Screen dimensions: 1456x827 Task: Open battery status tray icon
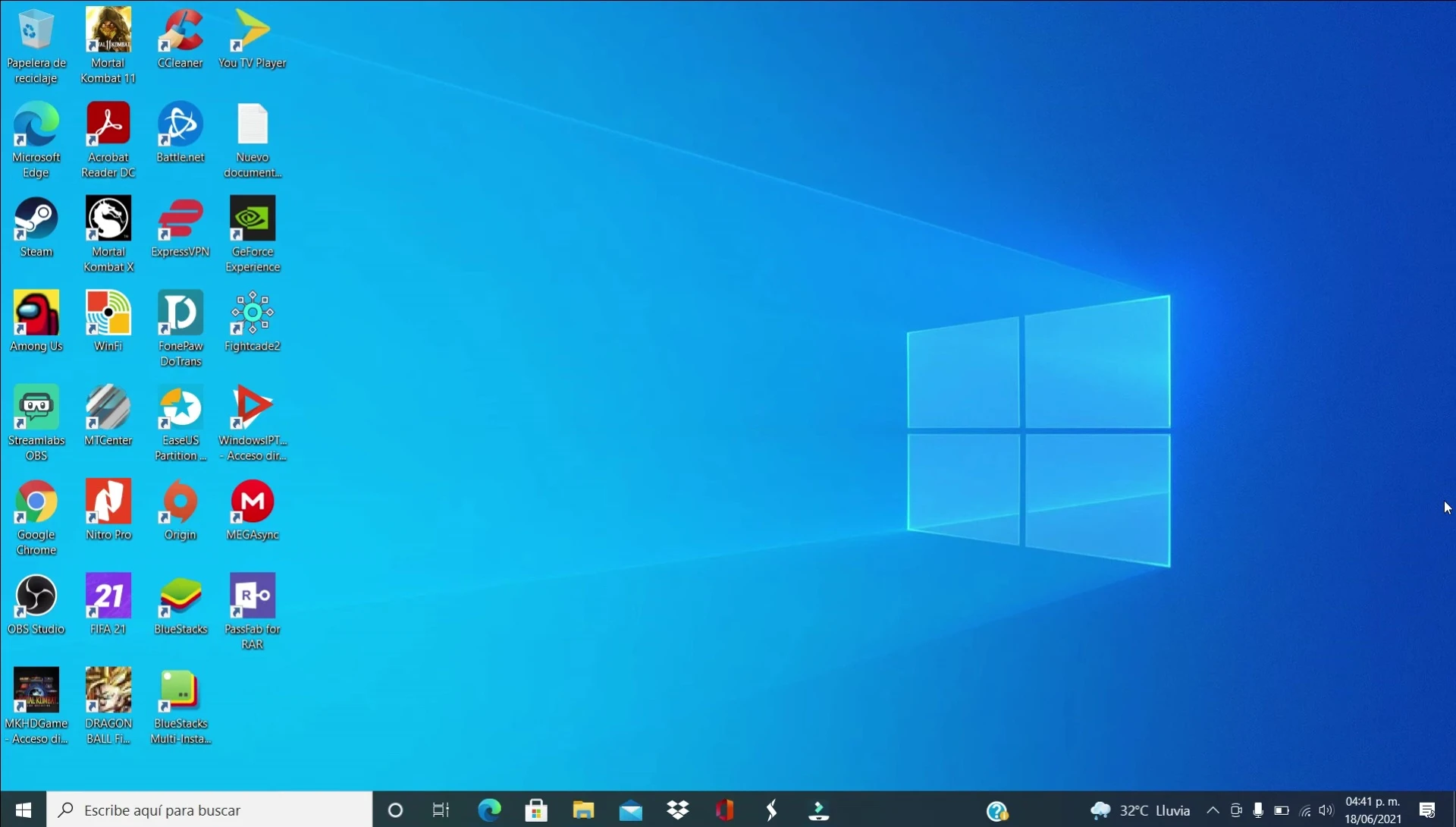1282,810
